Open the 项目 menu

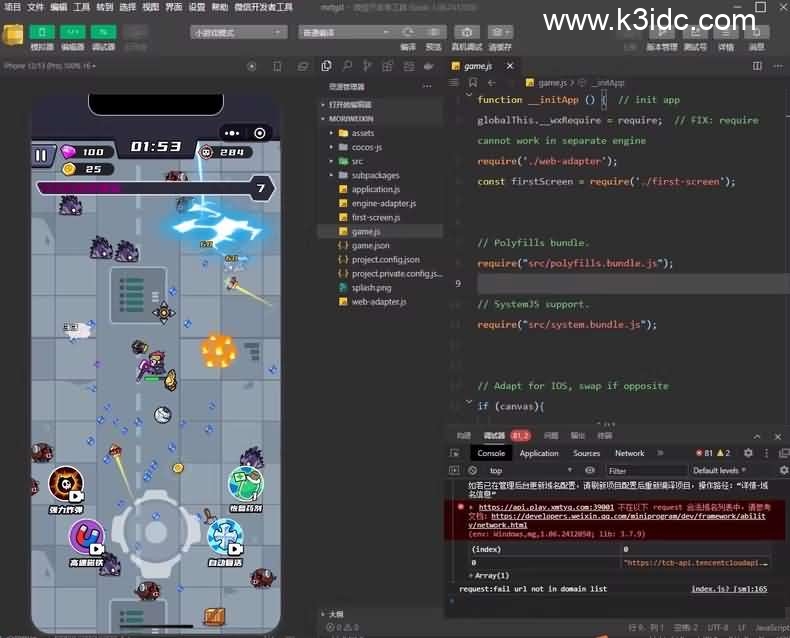tap(13, 7)
